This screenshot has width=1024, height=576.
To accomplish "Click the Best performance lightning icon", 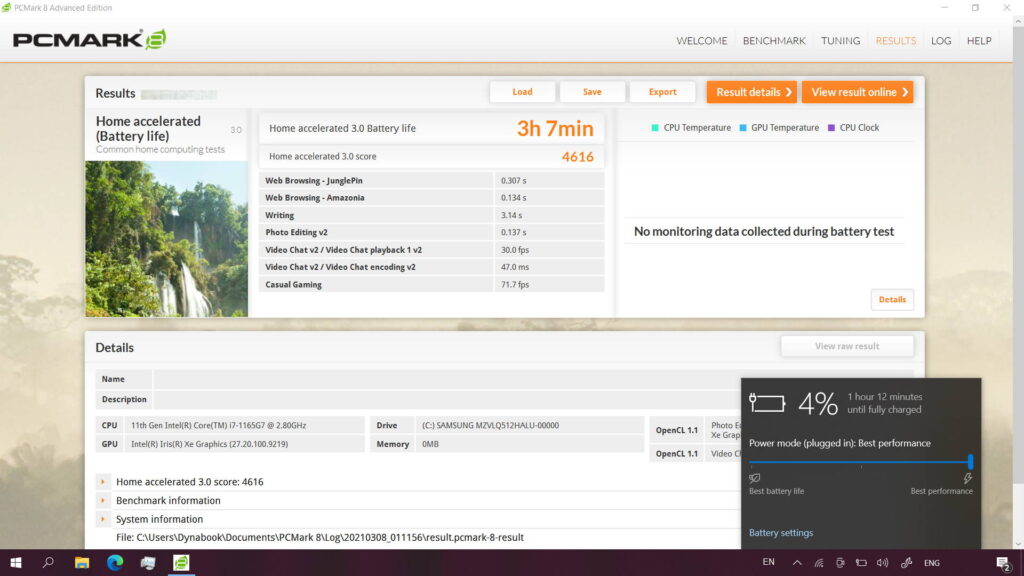I will pos(967,478).
